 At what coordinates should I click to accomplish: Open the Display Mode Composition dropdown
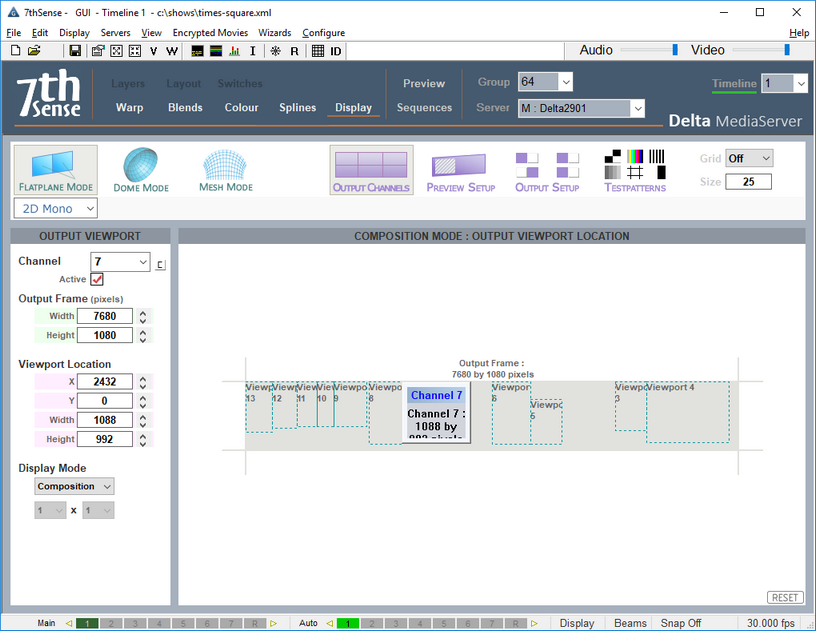[74, 486]
